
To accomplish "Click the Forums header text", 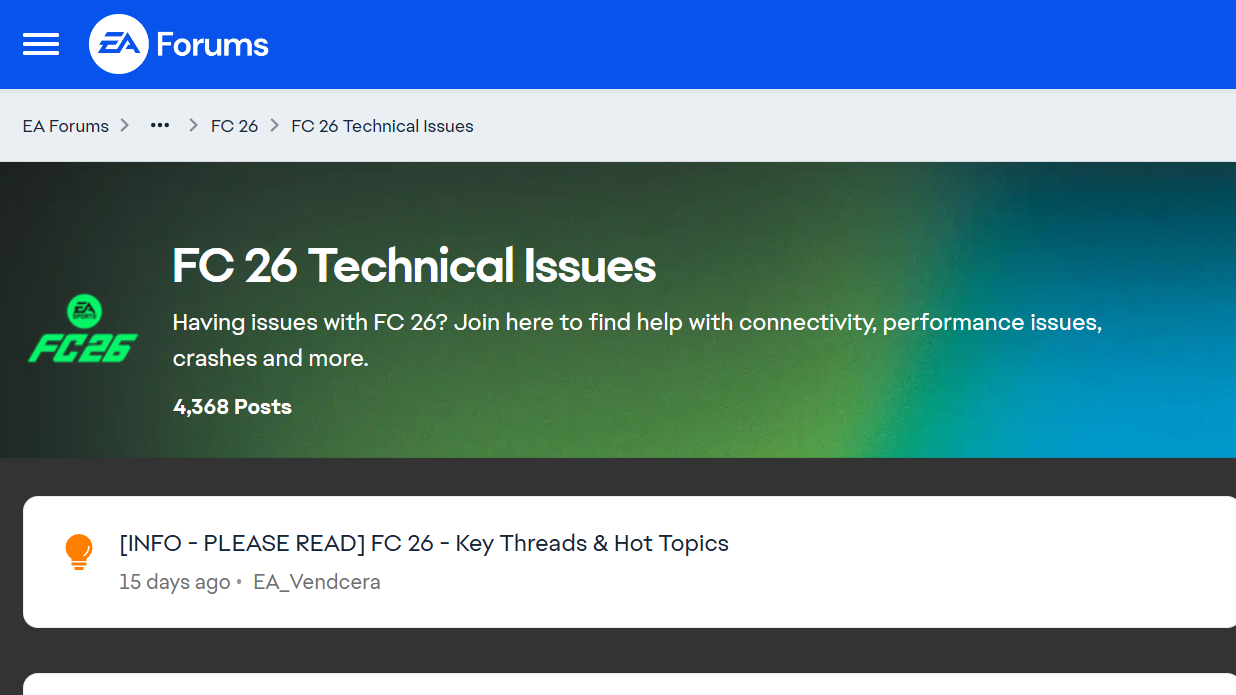I will pos(212,45).
